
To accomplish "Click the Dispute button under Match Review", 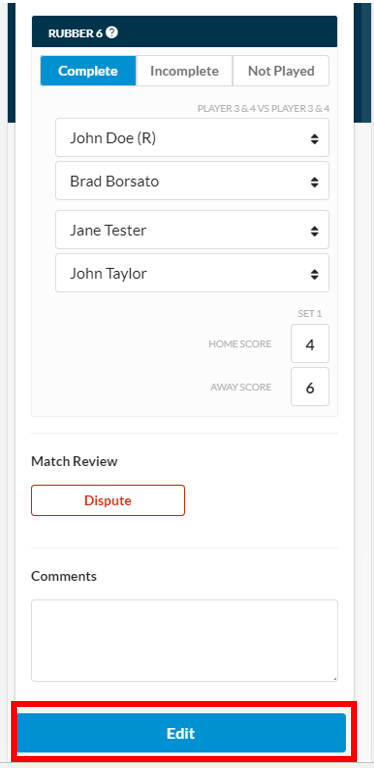I will pos(108,501).
